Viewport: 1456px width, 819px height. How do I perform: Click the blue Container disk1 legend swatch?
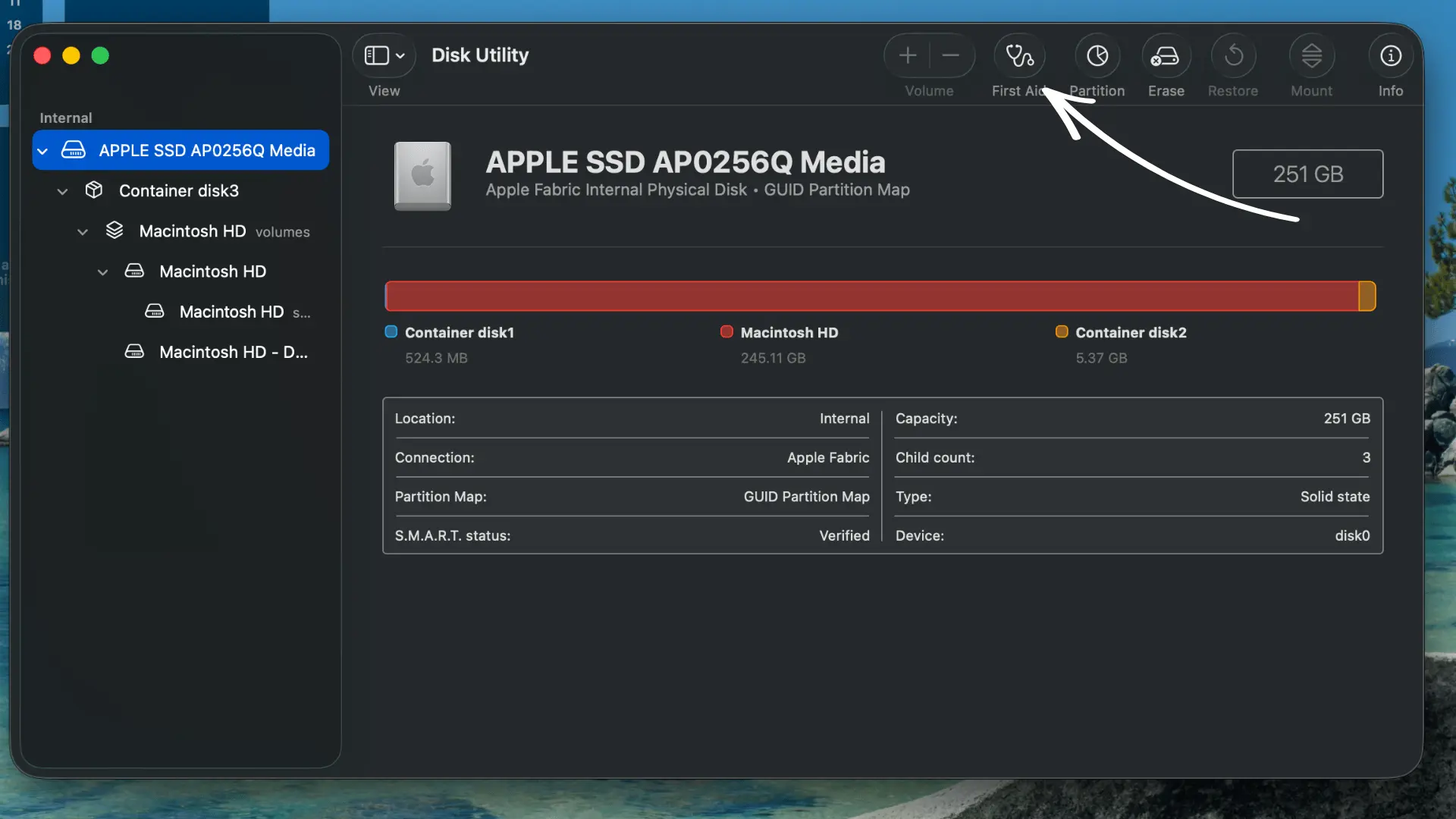click(x=391, y=331)
